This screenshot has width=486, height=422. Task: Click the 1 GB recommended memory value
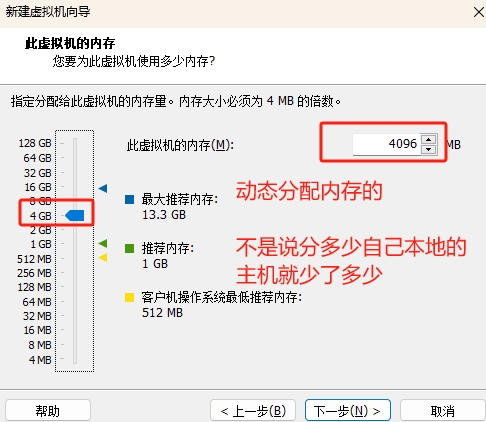pyautogui.click(x=155, y=264)
